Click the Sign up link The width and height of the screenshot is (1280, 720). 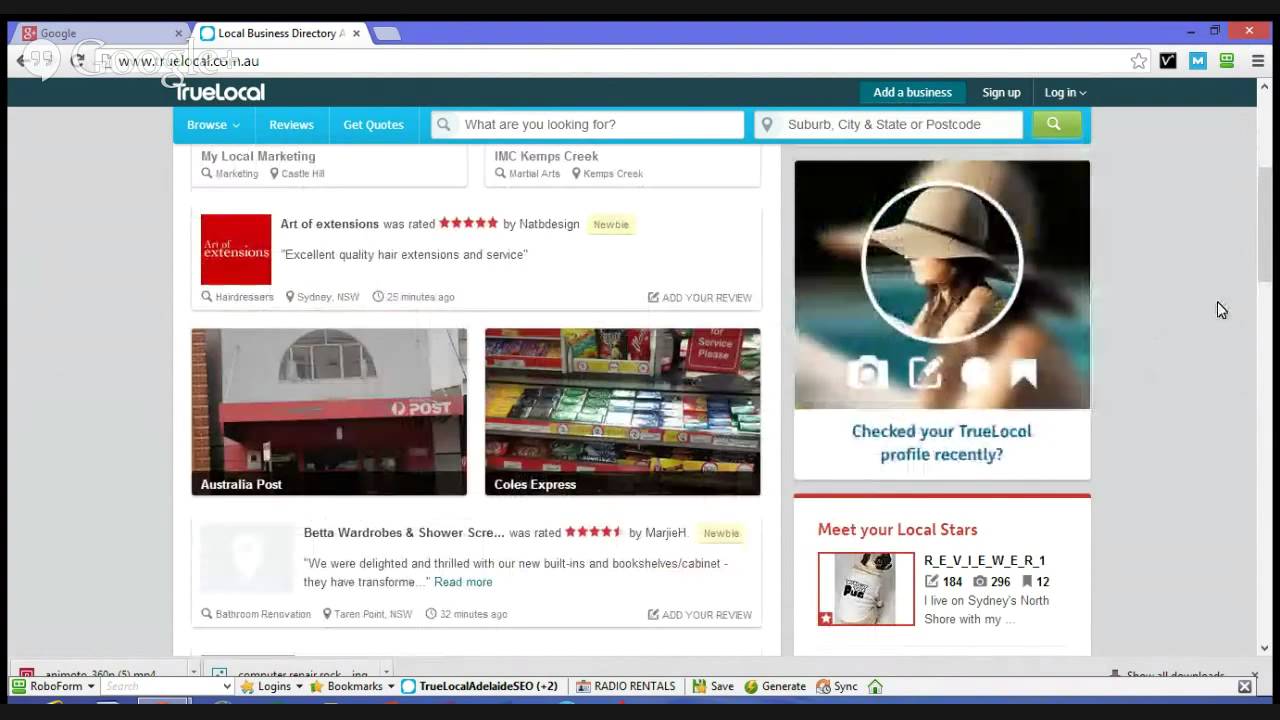[1001, 92]
